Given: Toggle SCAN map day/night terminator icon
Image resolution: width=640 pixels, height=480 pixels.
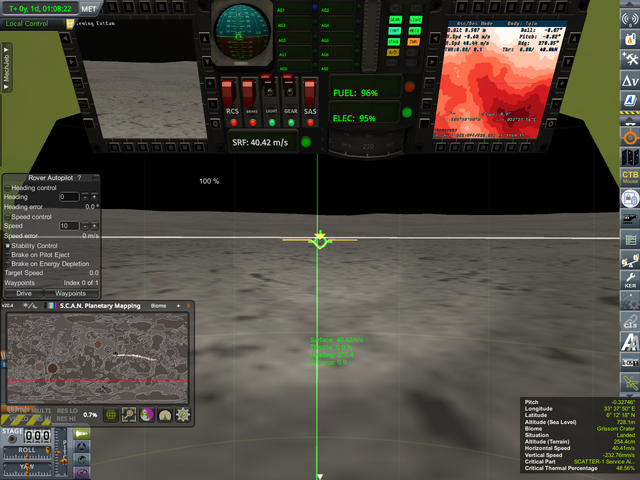Looking at the screenshot, I should 30,305.
